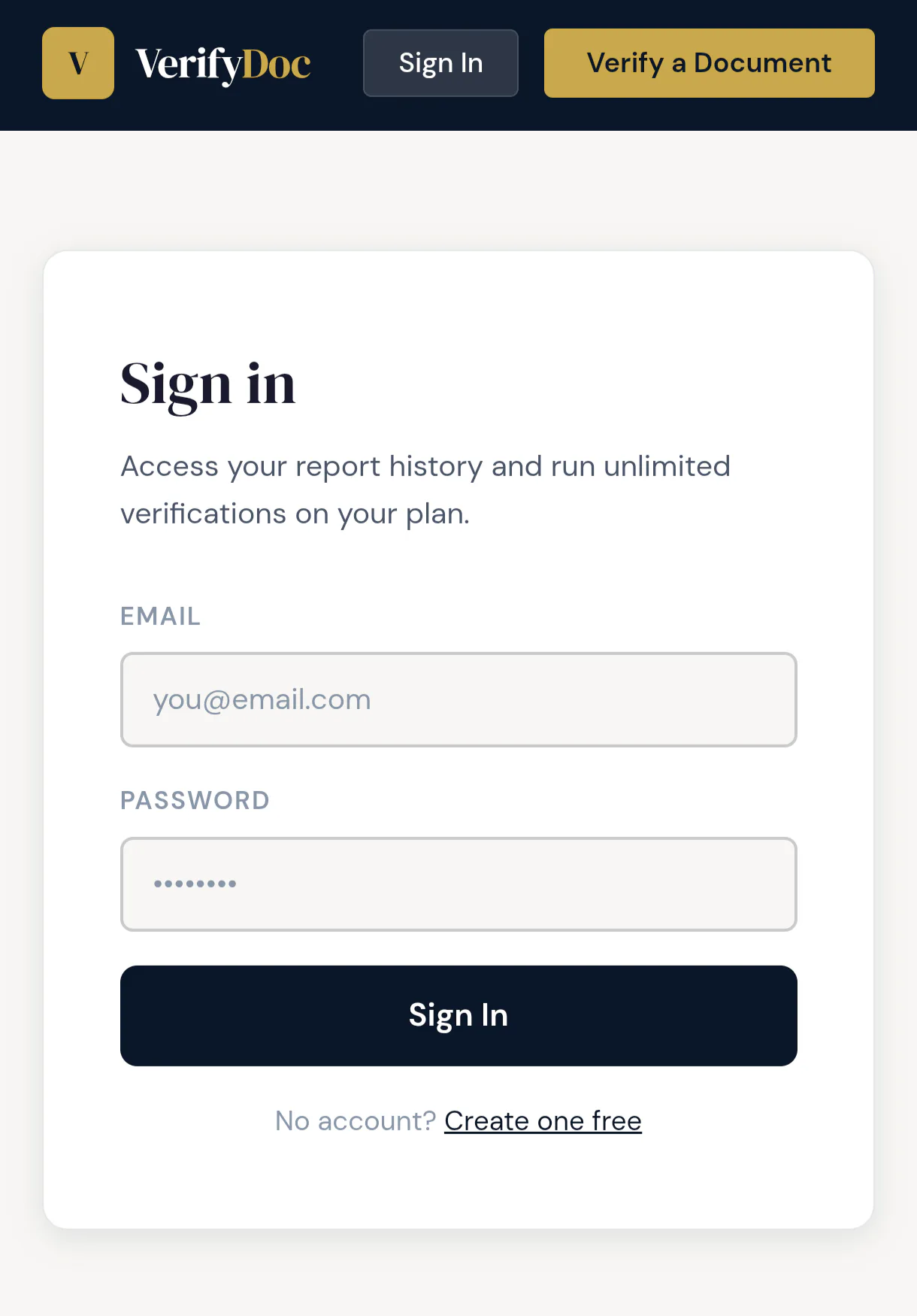The width and height of the screenshot is (917, 1316).
Task: Click the password dots placeholder
Action: [x=195, y=884]
